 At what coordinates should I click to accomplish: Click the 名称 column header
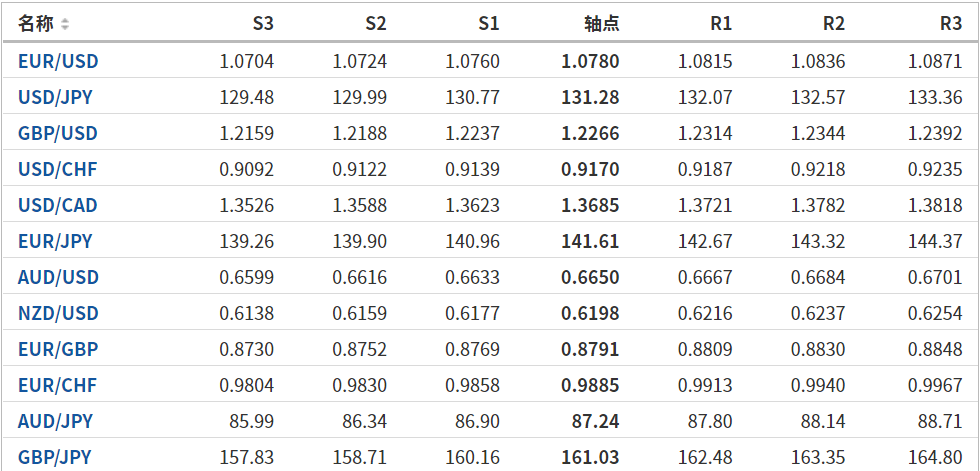pyautogui.click(x=36, y=24)
